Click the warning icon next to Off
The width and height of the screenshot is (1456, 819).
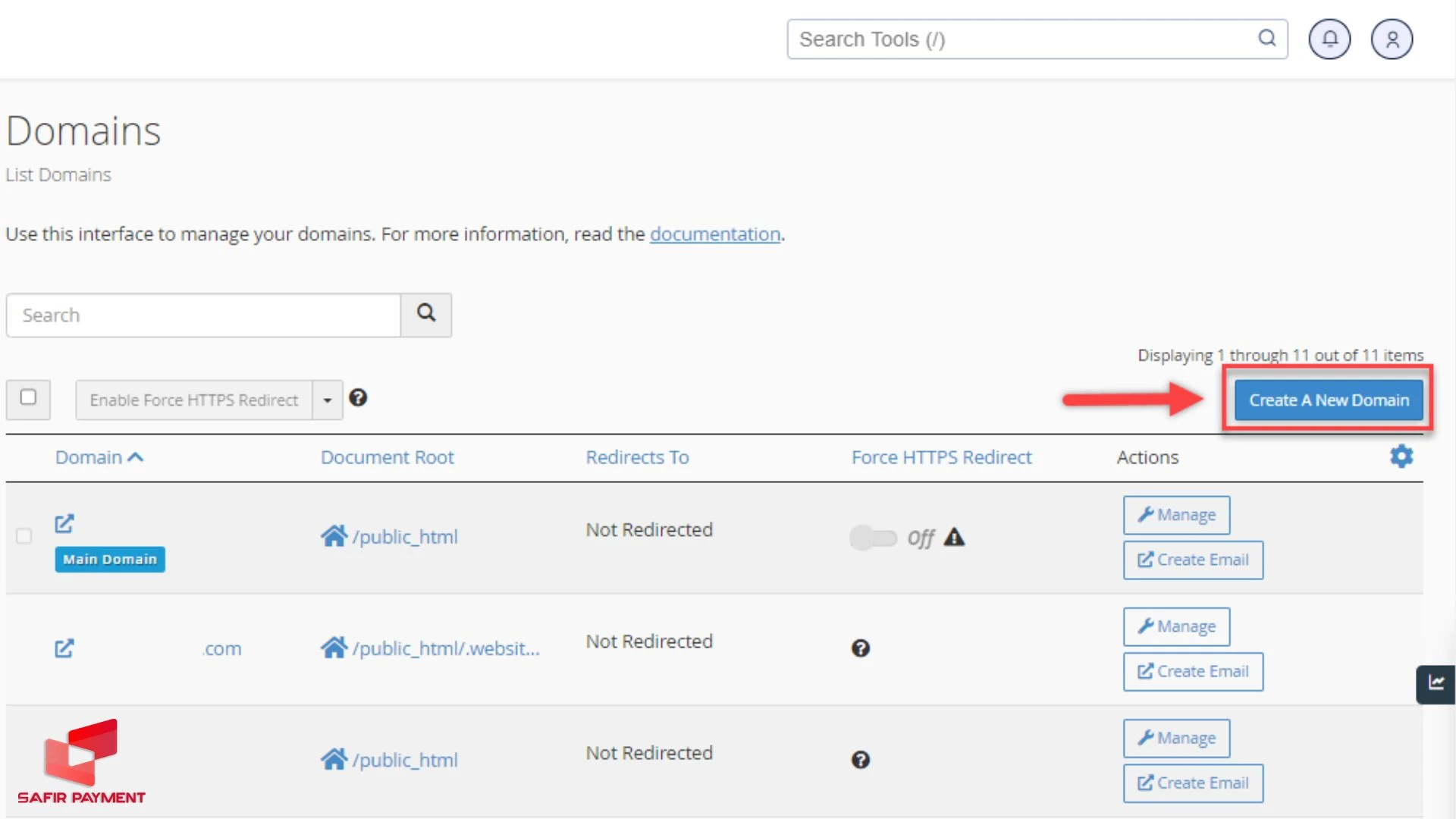pyautogui.click(x=954, y=538)
